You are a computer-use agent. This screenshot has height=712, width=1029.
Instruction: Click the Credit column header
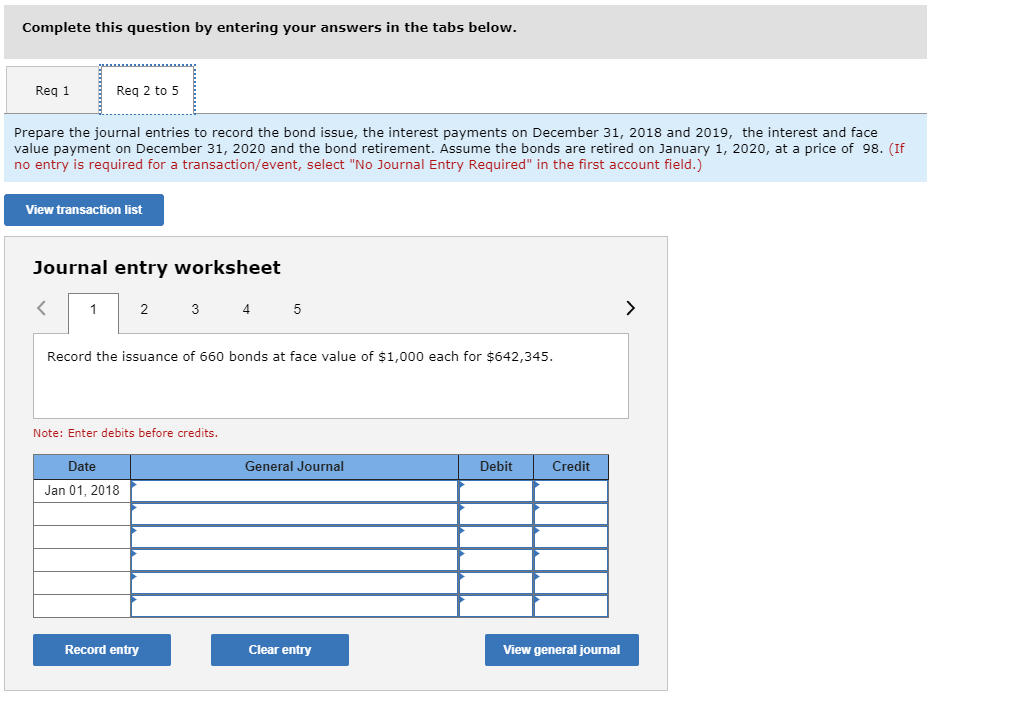[x=571, y=467]
